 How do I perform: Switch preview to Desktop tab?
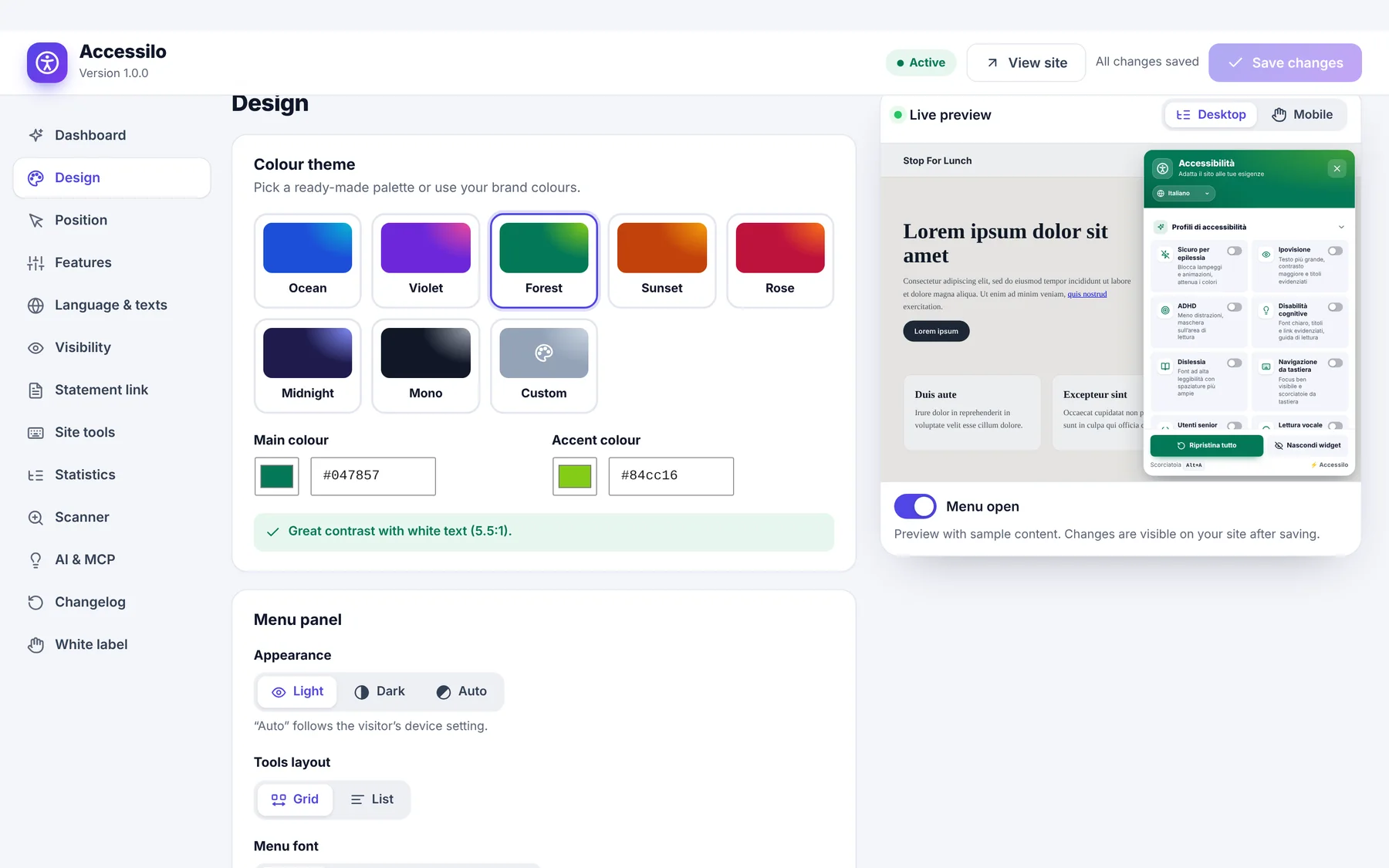point(1211,115)
